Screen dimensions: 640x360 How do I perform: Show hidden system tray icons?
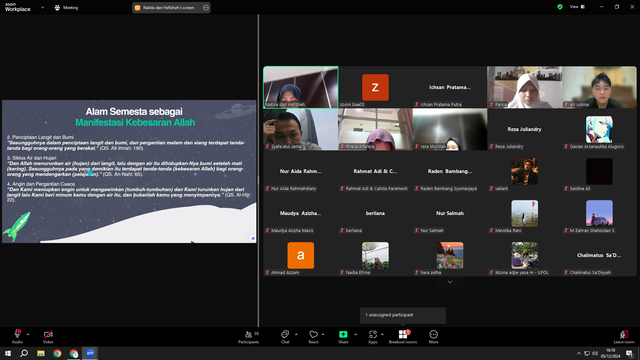coord(579,353)
